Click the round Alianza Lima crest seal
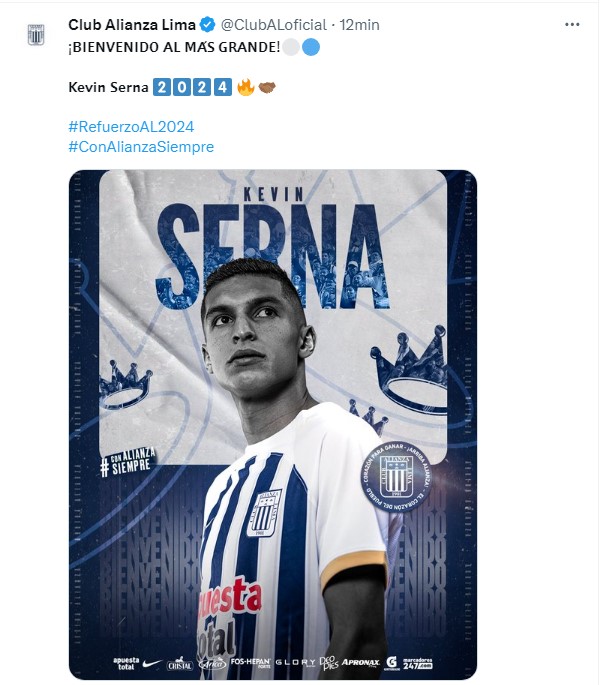This screenshot has width=600, height=685. (396, 477)
